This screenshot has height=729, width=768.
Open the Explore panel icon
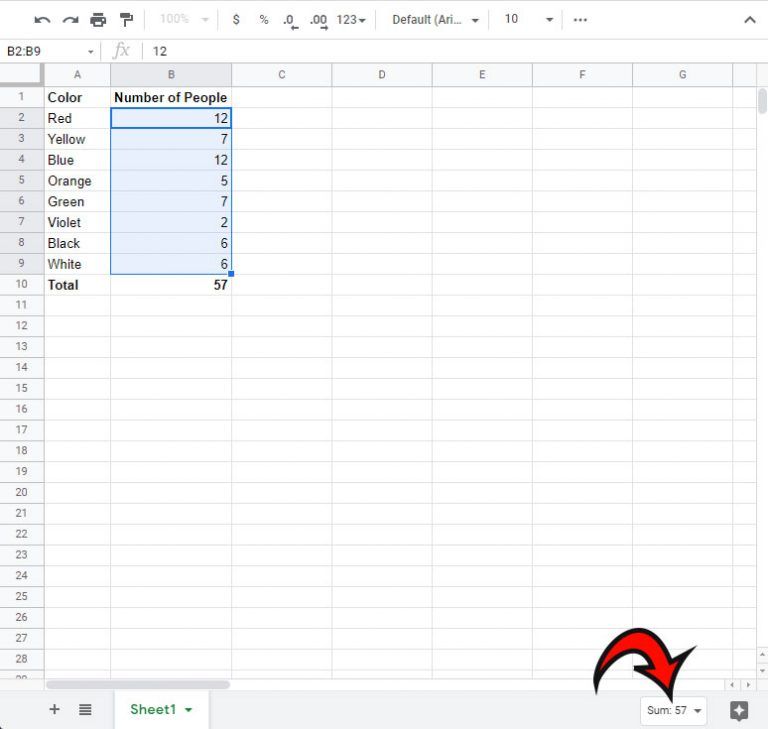point(739,710)
